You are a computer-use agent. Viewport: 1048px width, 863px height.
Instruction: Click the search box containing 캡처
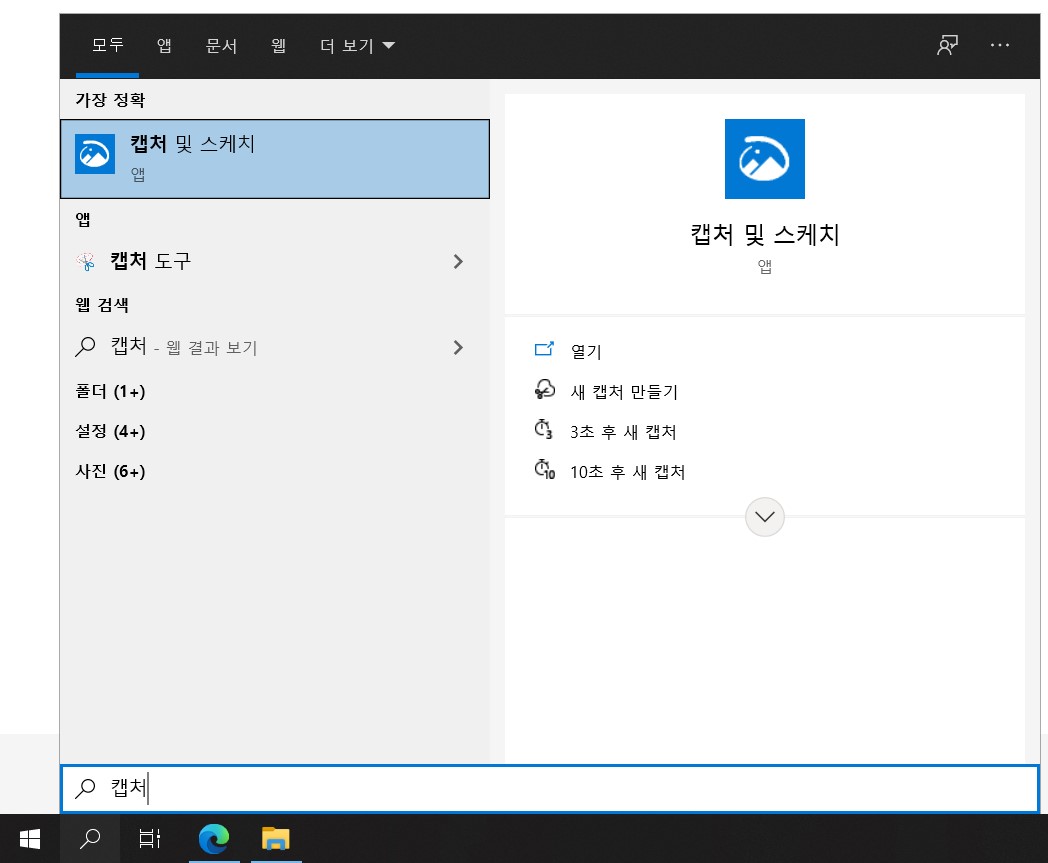click(x=549, y=789)
